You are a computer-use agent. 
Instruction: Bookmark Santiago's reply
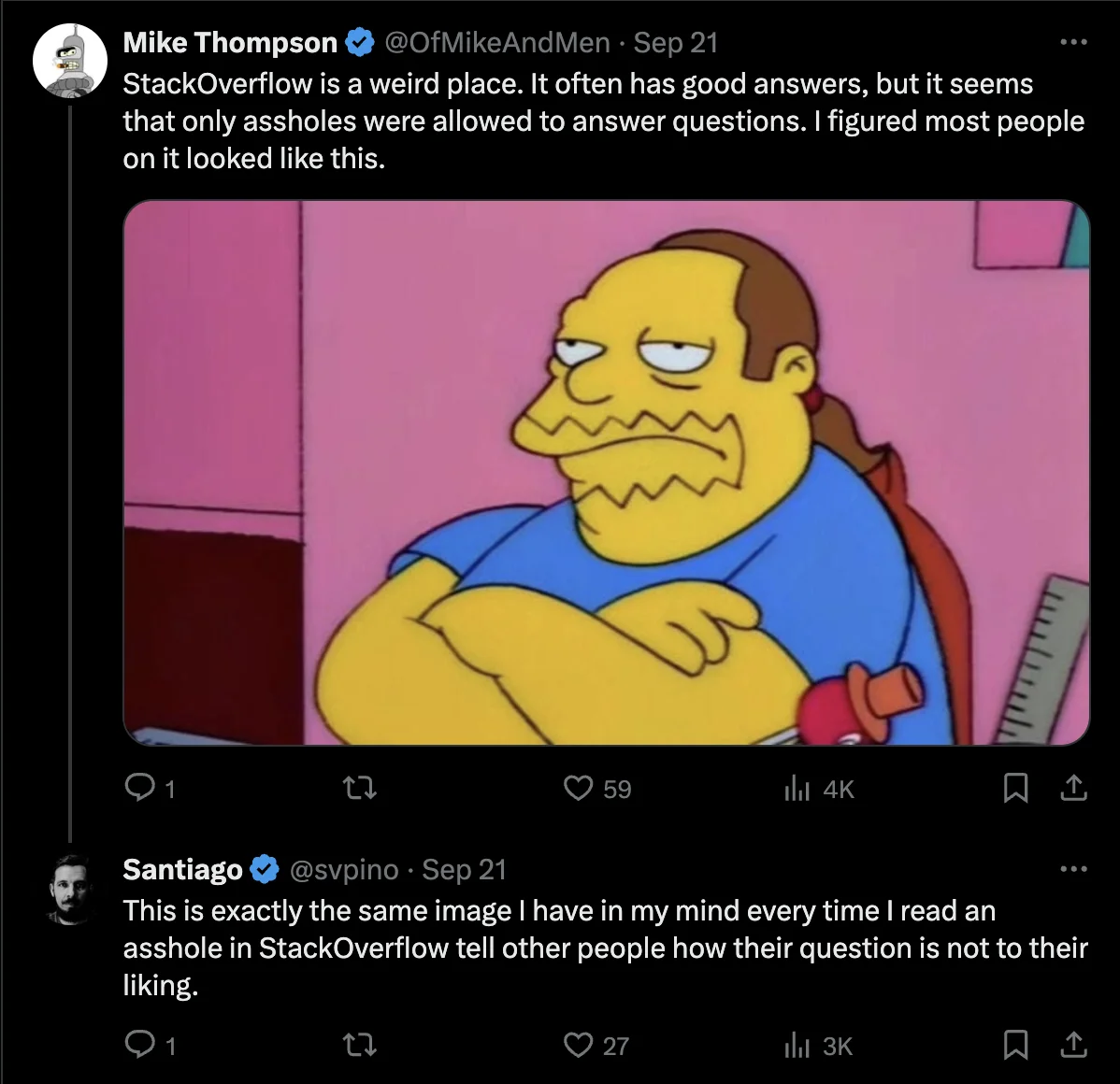[1015, 1046]
